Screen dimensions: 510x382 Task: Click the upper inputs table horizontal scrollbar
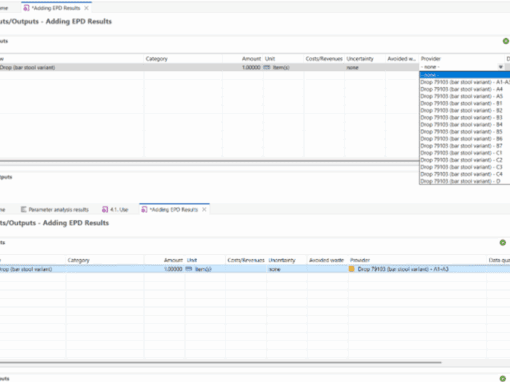point(209,161)
